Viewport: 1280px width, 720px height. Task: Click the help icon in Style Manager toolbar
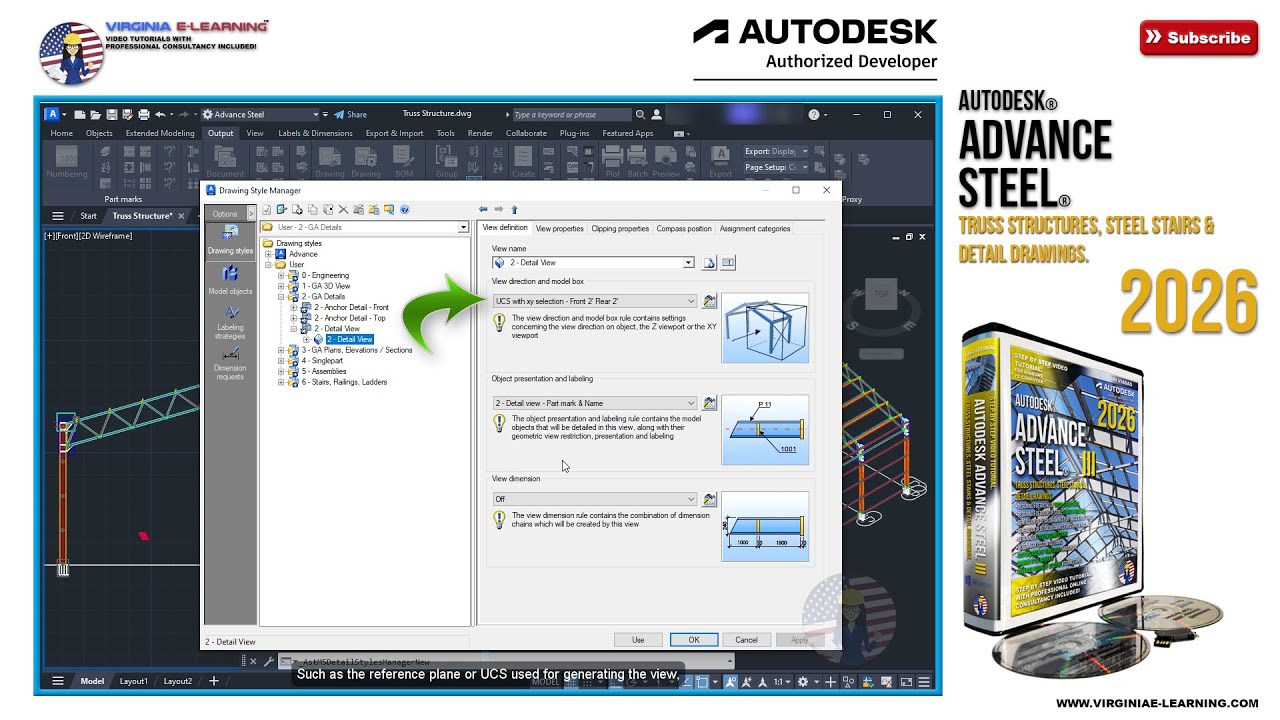[404, 210]
